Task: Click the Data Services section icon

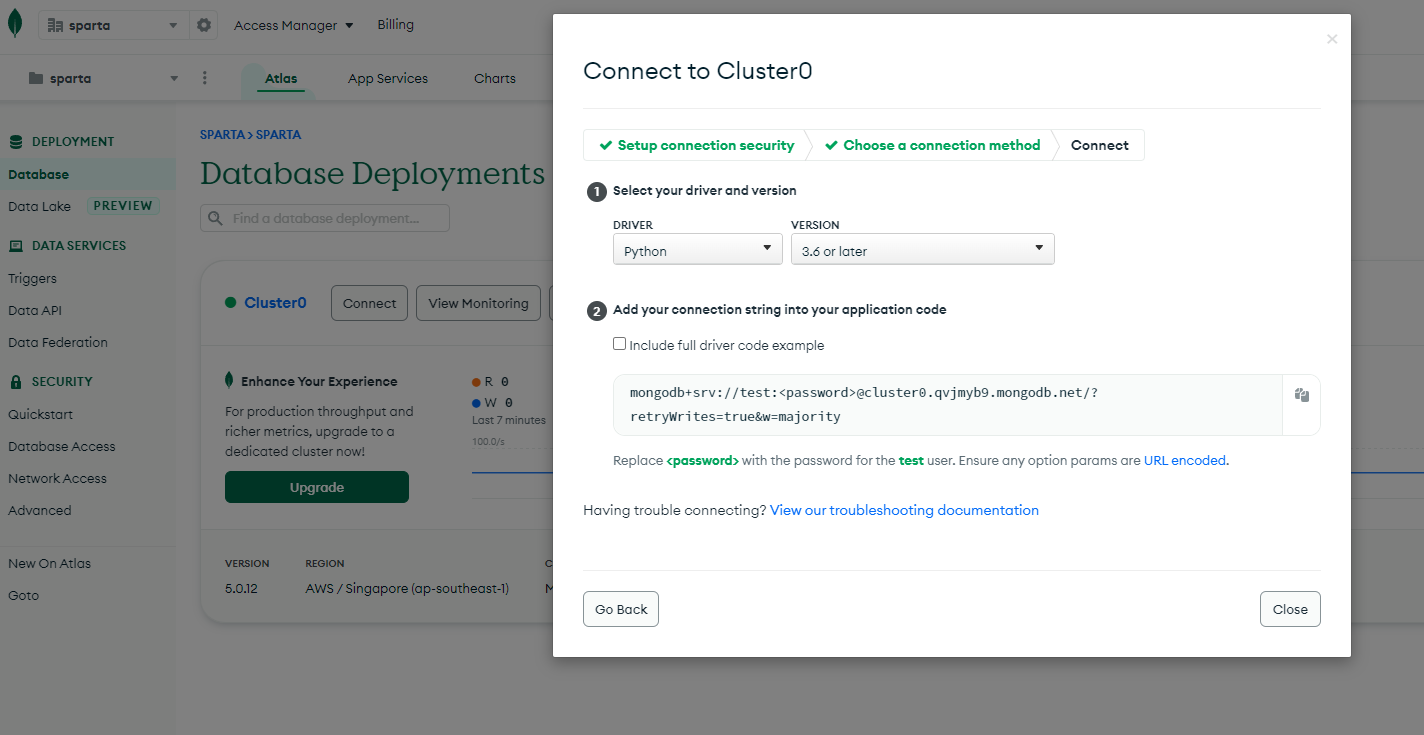Action: tap(16, 246)
